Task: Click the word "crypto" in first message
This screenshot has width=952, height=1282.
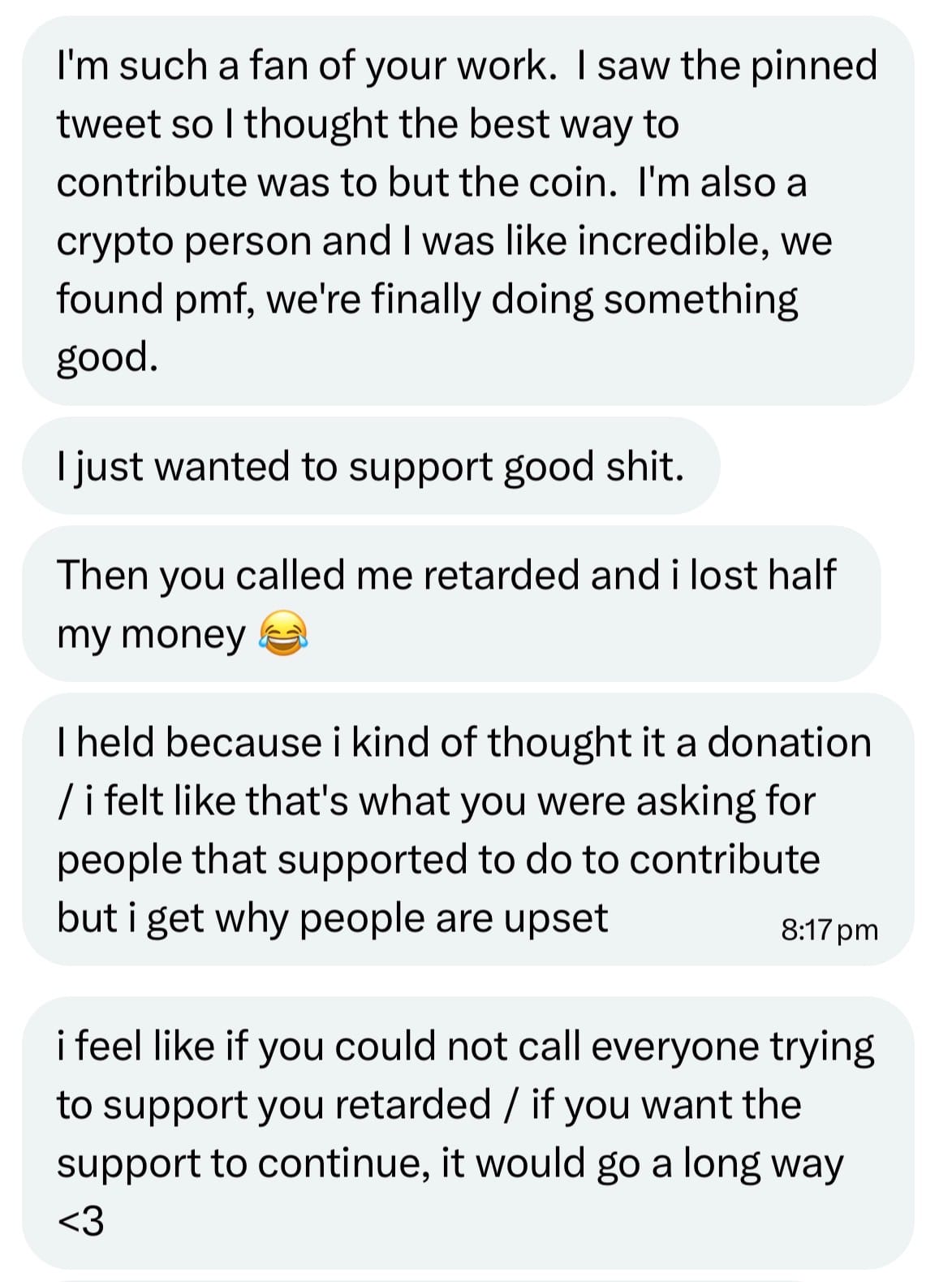Action: click(114, 241)
